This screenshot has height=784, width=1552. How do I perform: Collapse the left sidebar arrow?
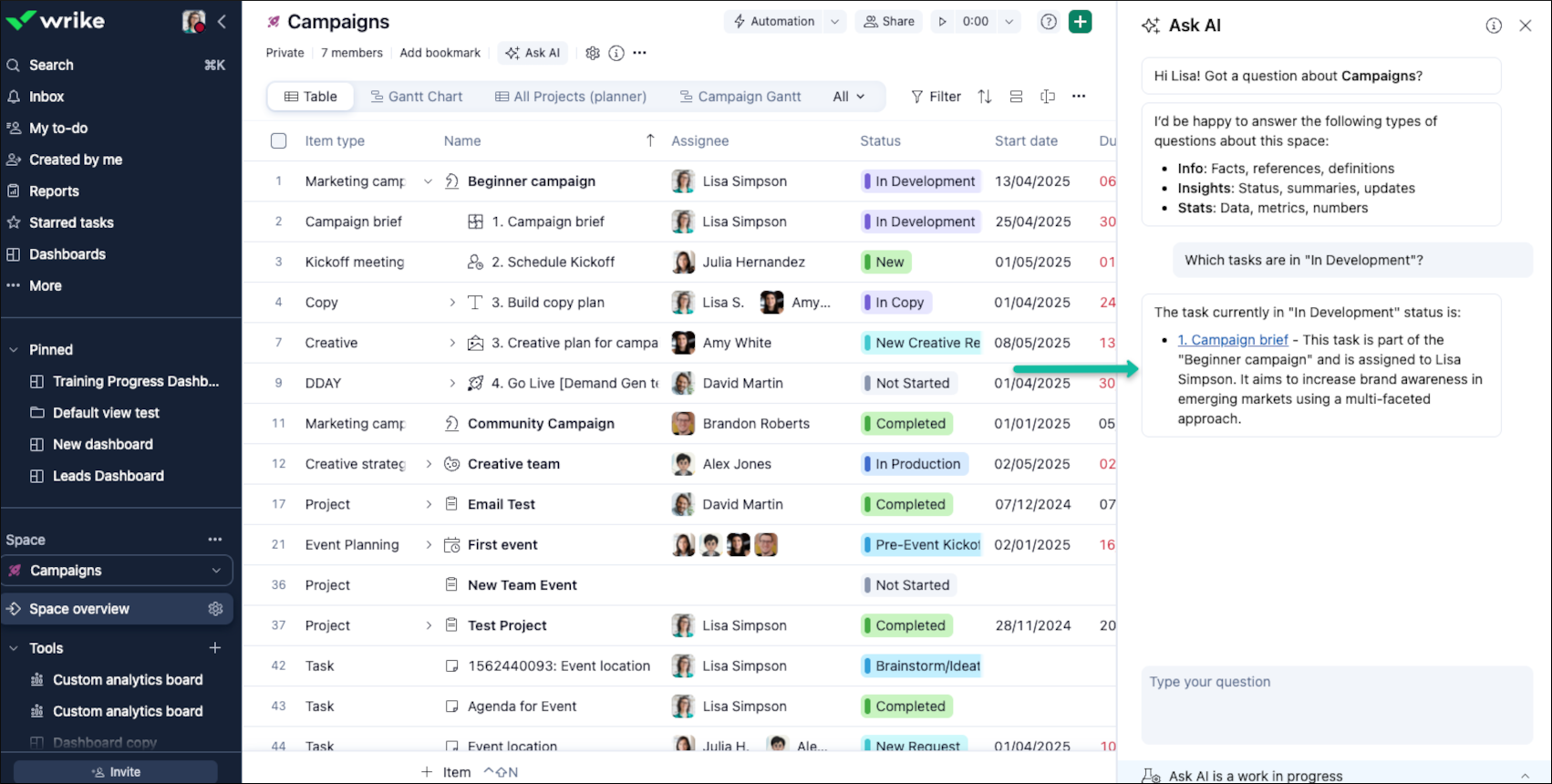point(222,22)
